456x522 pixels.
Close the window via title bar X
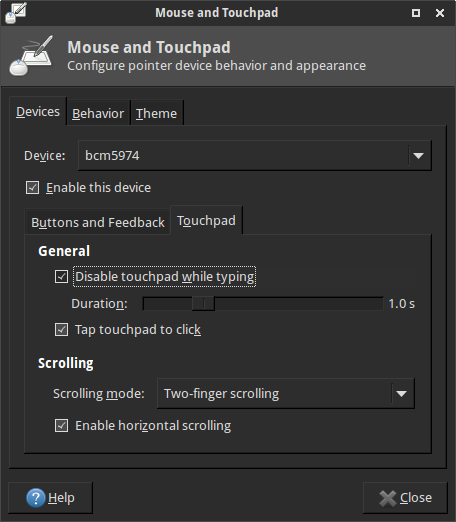click(440, 13)
